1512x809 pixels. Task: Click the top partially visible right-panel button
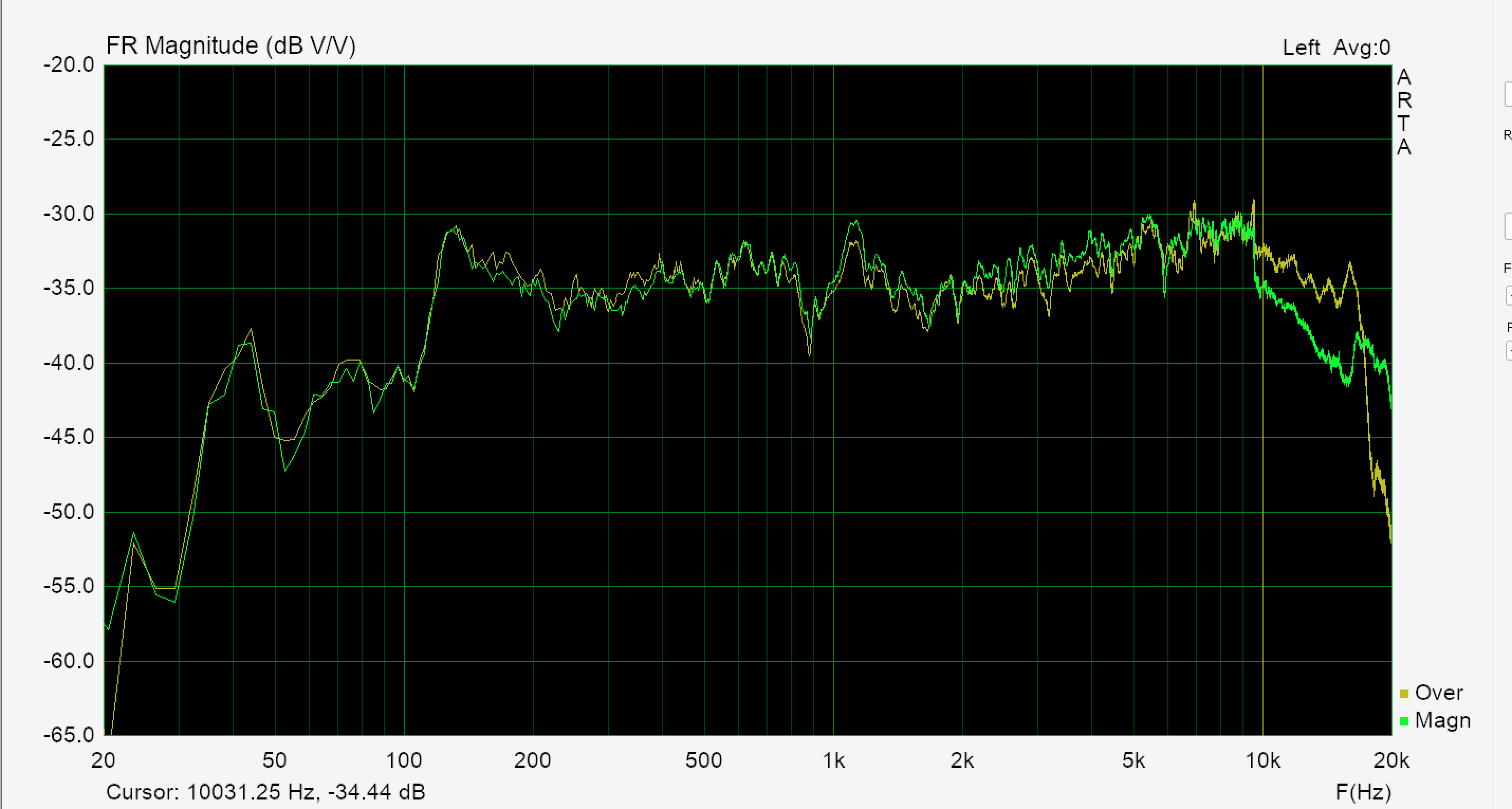(1508, 94)
